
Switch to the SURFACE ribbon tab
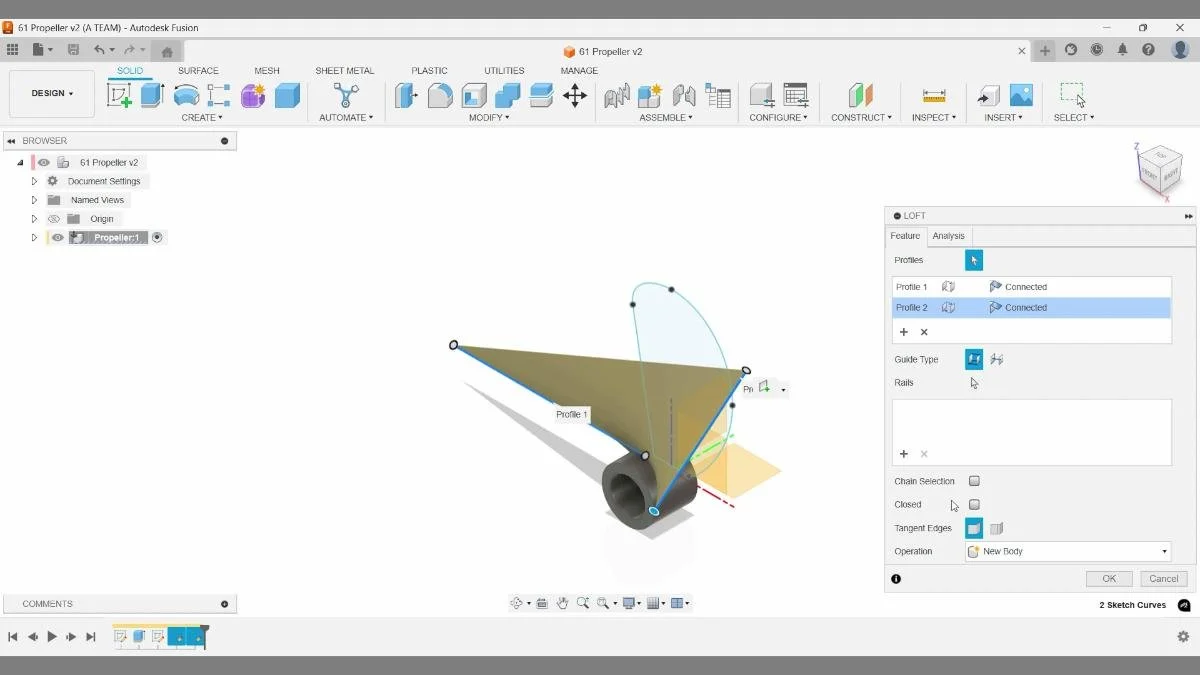point(198,70)
